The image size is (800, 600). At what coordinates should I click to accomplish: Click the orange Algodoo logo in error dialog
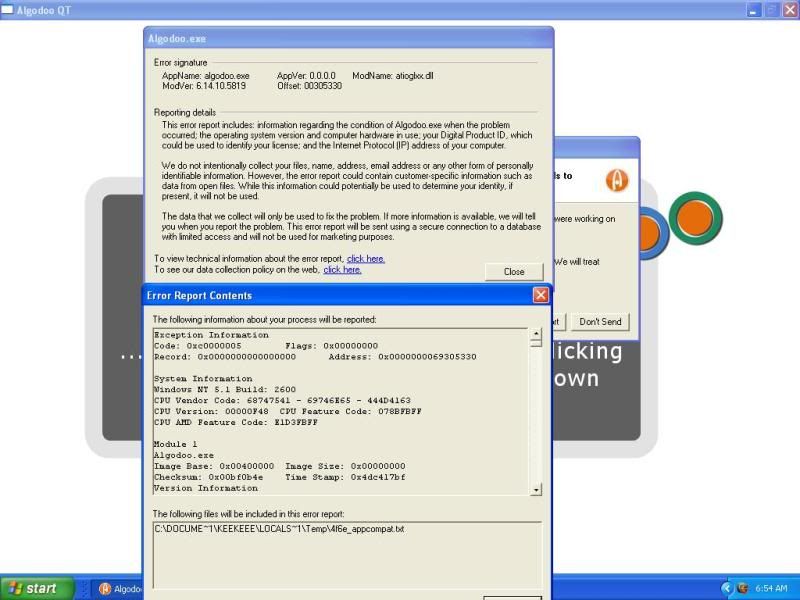click(x=617, y=181)
